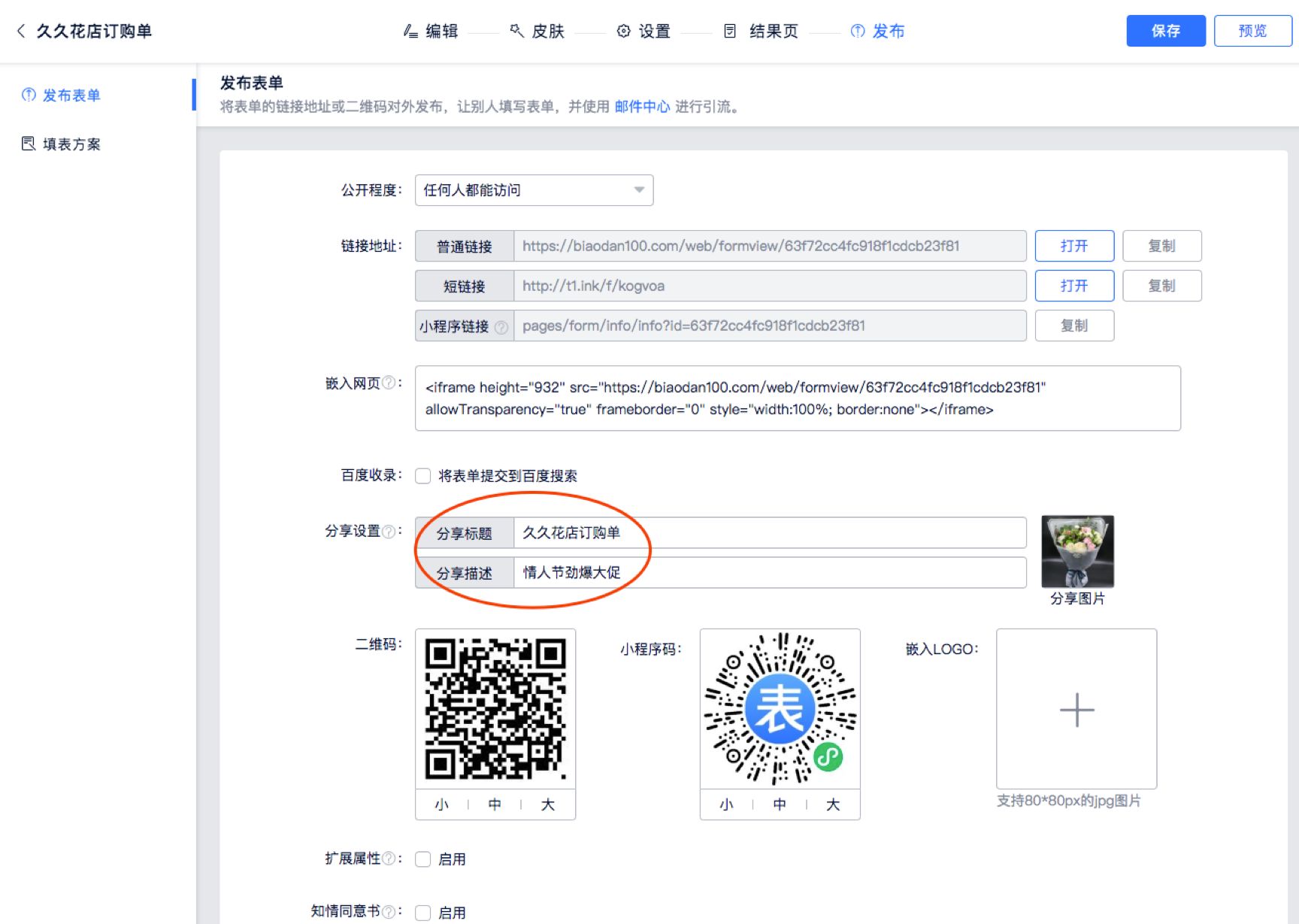This screenshot has width=1299, height=924.
Task: Click the help icon beside 嵌入网页
Action: pyautogui.click(x=389, y=383)
